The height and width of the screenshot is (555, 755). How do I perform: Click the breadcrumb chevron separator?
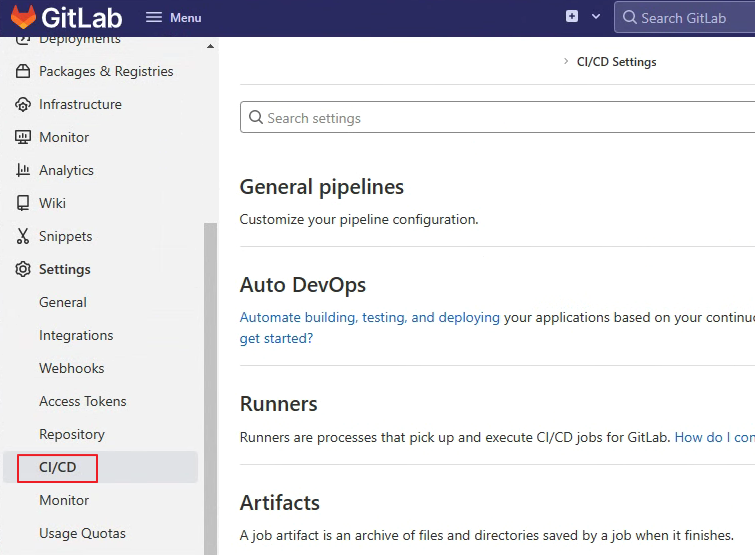[x=566, y=61]
